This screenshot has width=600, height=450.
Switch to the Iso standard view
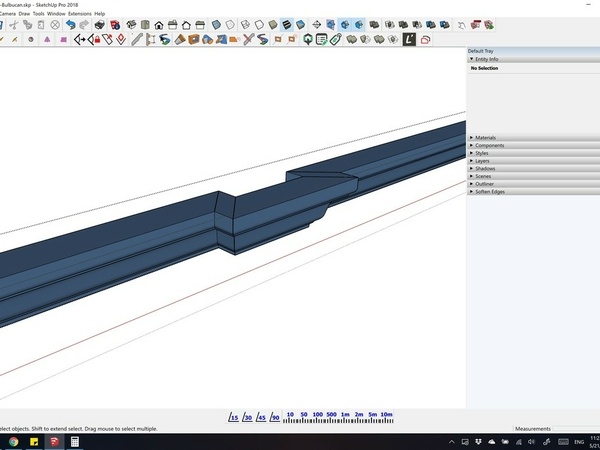[130, 23]
